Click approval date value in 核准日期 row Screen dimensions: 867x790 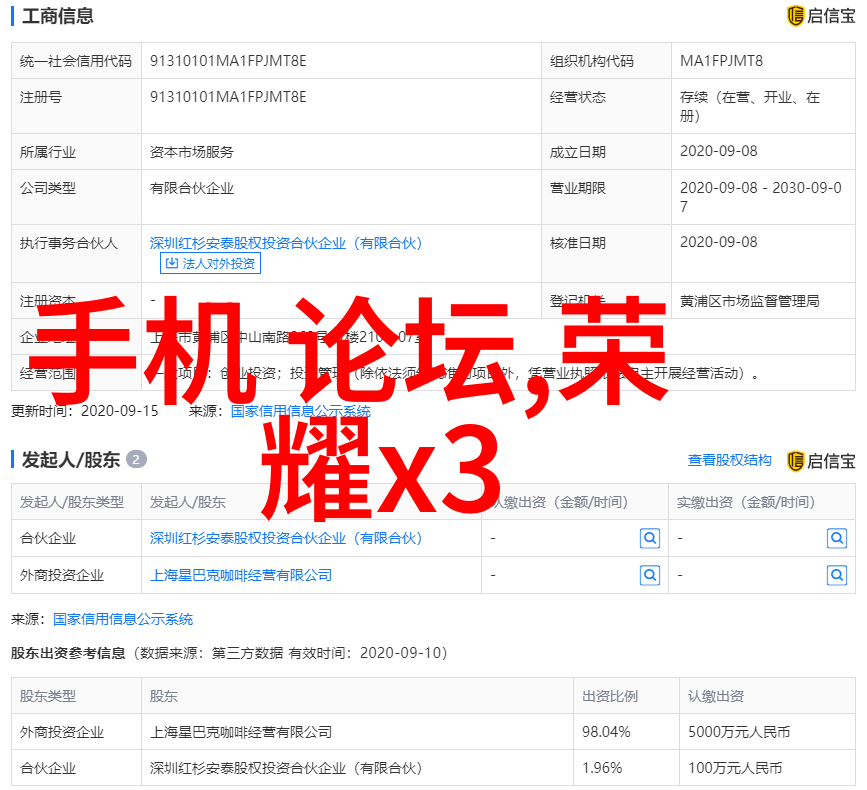pos(718,242)
